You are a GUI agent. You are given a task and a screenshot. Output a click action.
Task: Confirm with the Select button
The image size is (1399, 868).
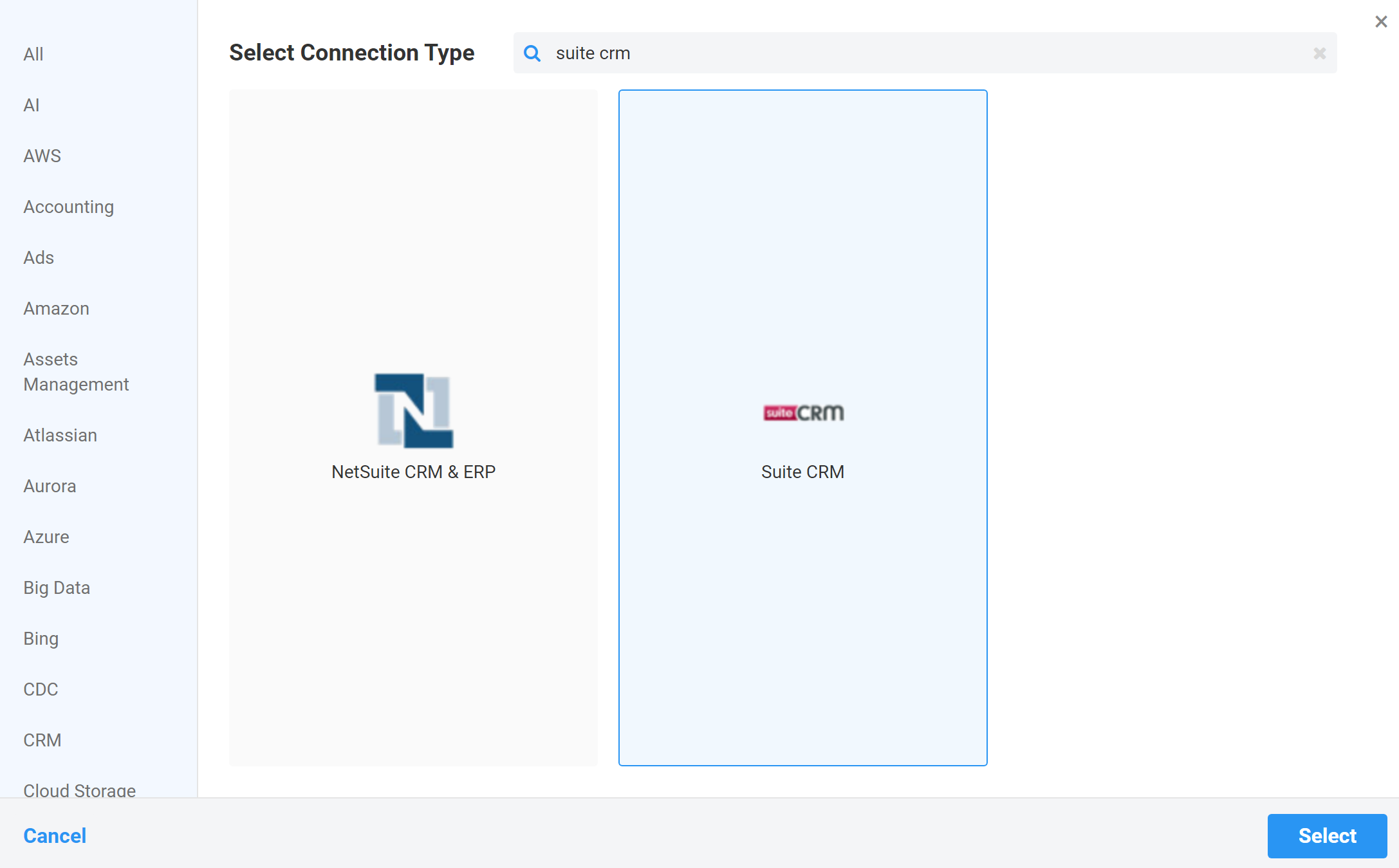[x=1327, y=836]
